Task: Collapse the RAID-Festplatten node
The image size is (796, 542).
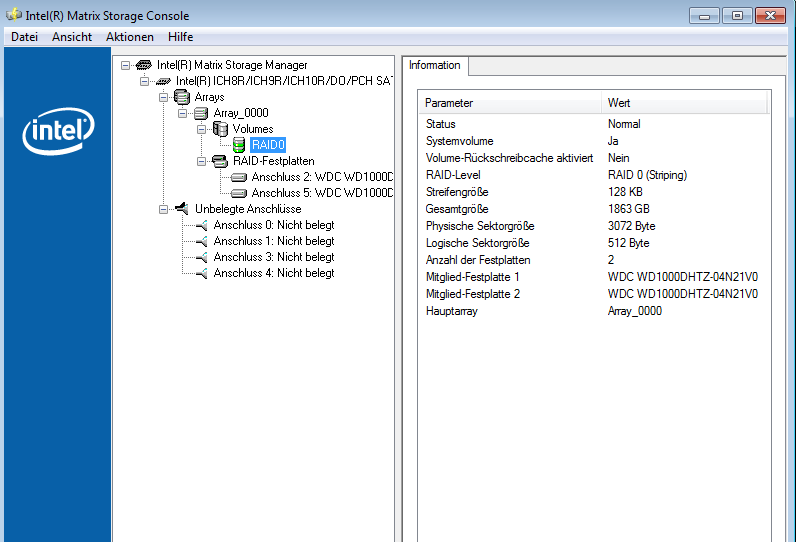Action: [201, 161]
